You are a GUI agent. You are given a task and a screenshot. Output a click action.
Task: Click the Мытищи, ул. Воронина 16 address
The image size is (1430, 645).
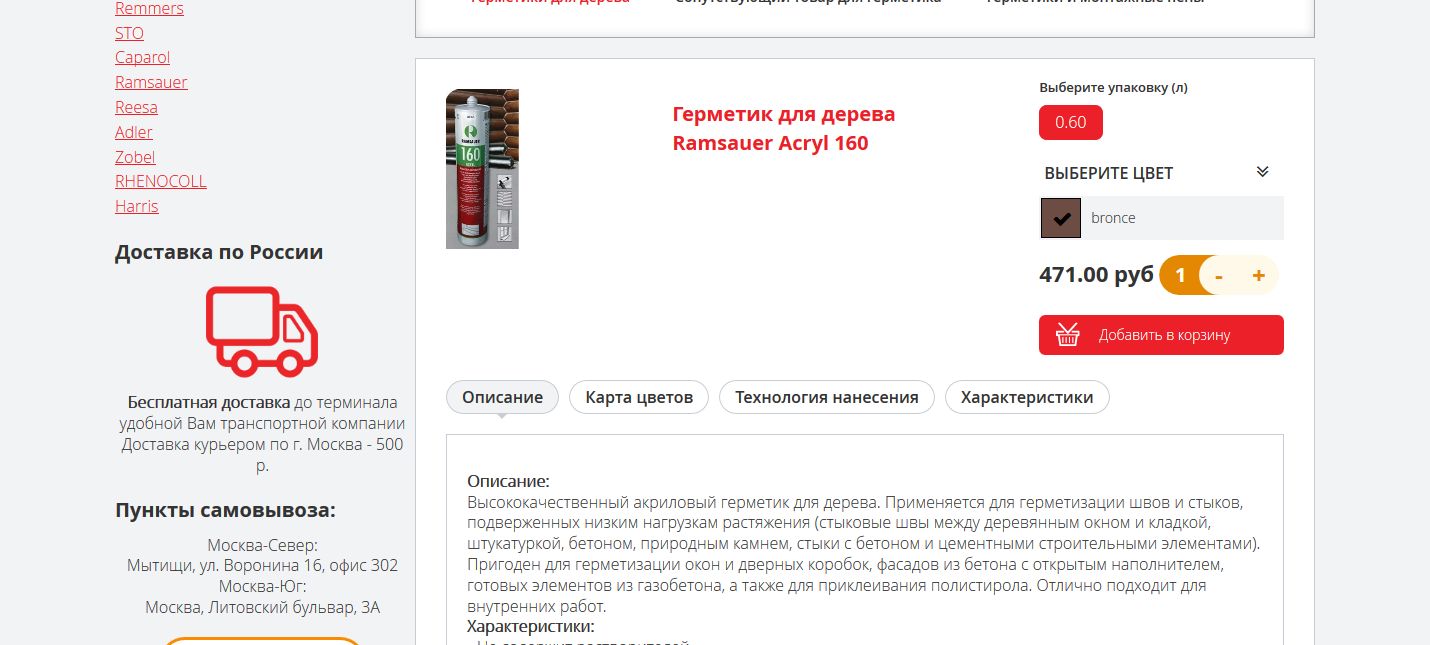pos(262,565)
